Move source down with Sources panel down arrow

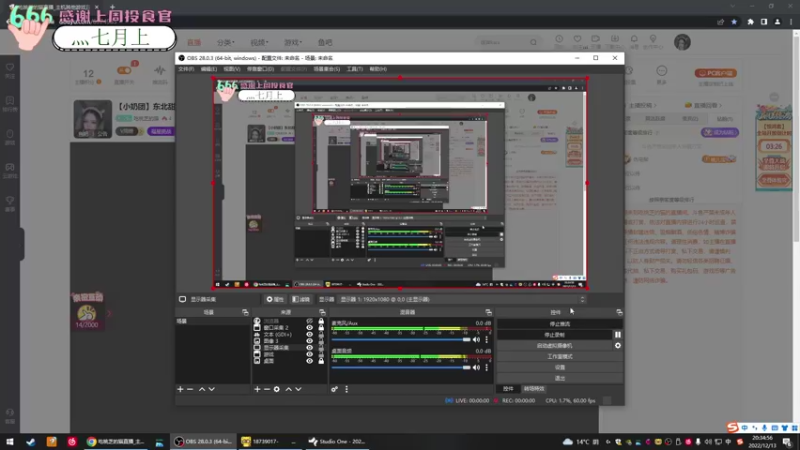click(x=298, y=389)
